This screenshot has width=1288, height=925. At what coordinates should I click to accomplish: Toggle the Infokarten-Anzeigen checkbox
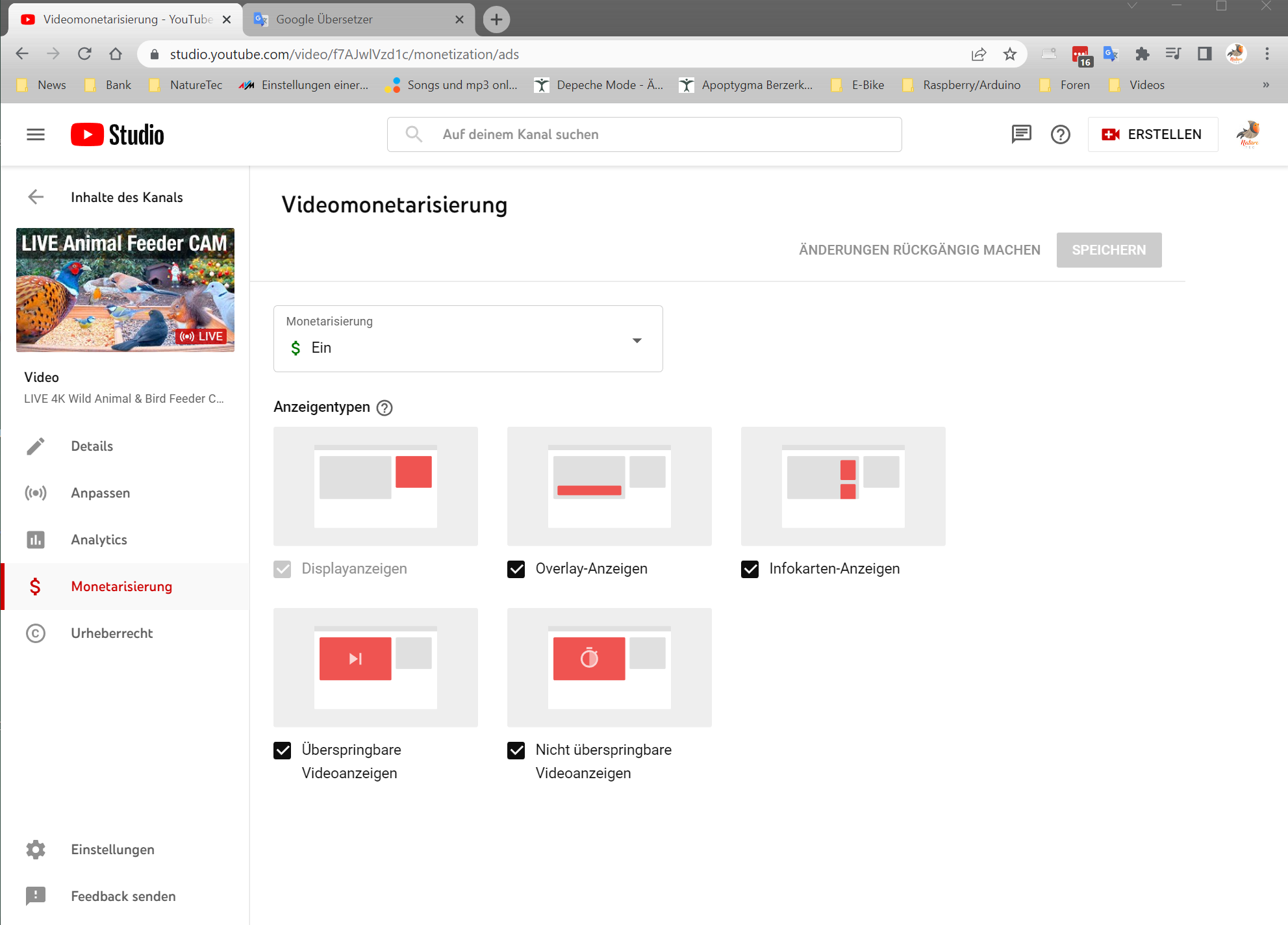coord(750,569)
